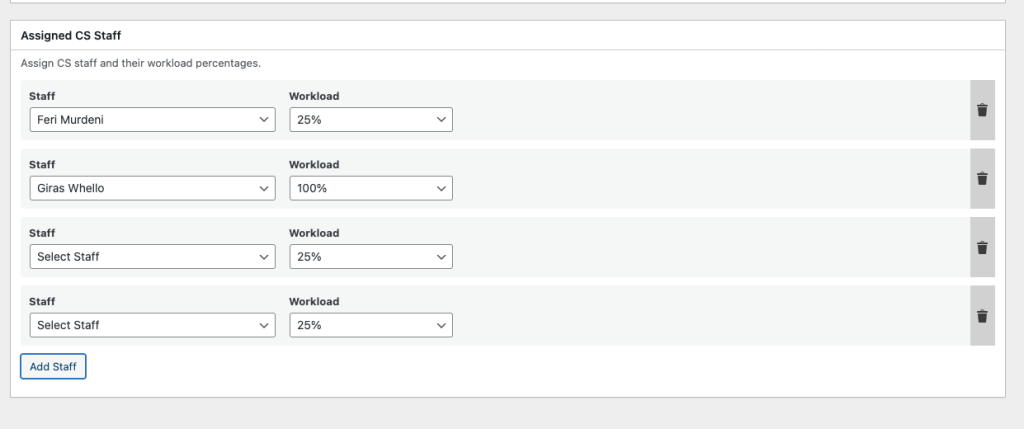The width and height of the screenshot is (1024, 429).
Task: Open third row's Select Staff dropdown
Action: 153,257
